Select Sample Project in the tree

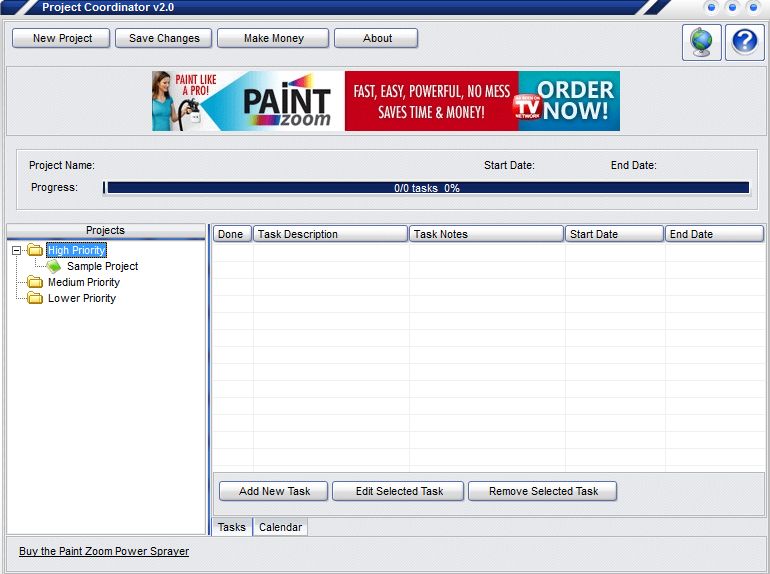[103, 266]
